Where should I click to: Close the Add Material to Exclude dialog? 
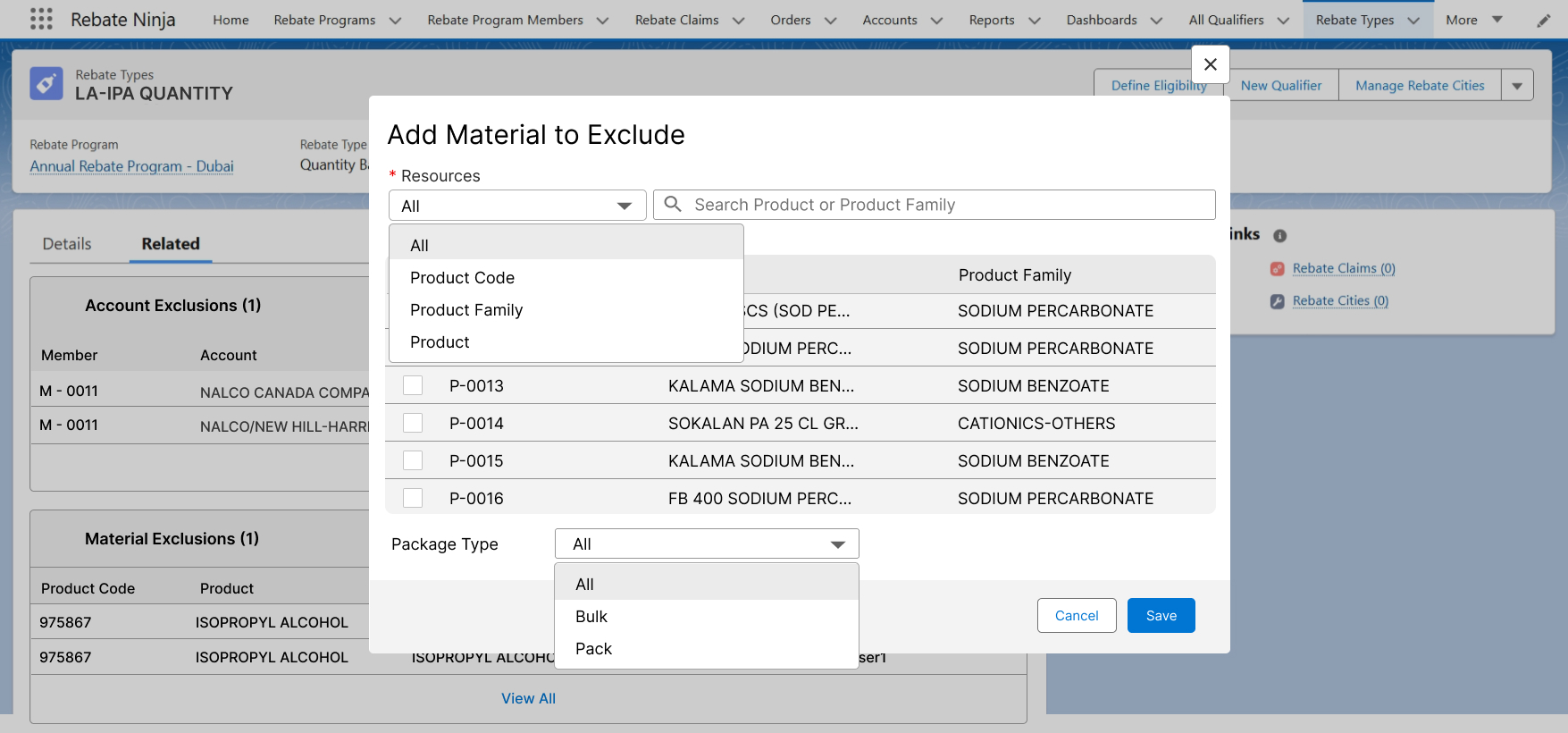(1210, 64)
